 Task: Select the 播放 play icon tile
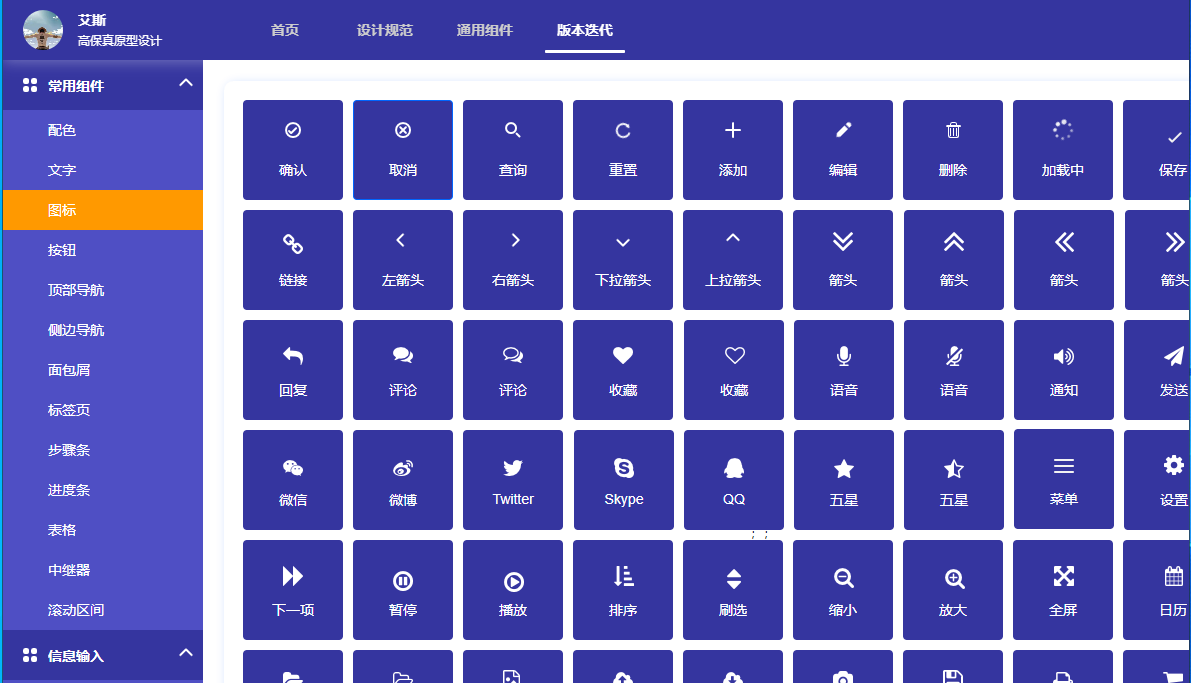[x=513, y=590]
